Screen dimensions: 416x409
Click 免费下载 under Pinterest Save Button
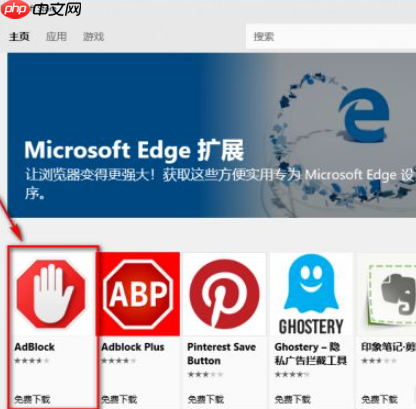pos(205,399)
